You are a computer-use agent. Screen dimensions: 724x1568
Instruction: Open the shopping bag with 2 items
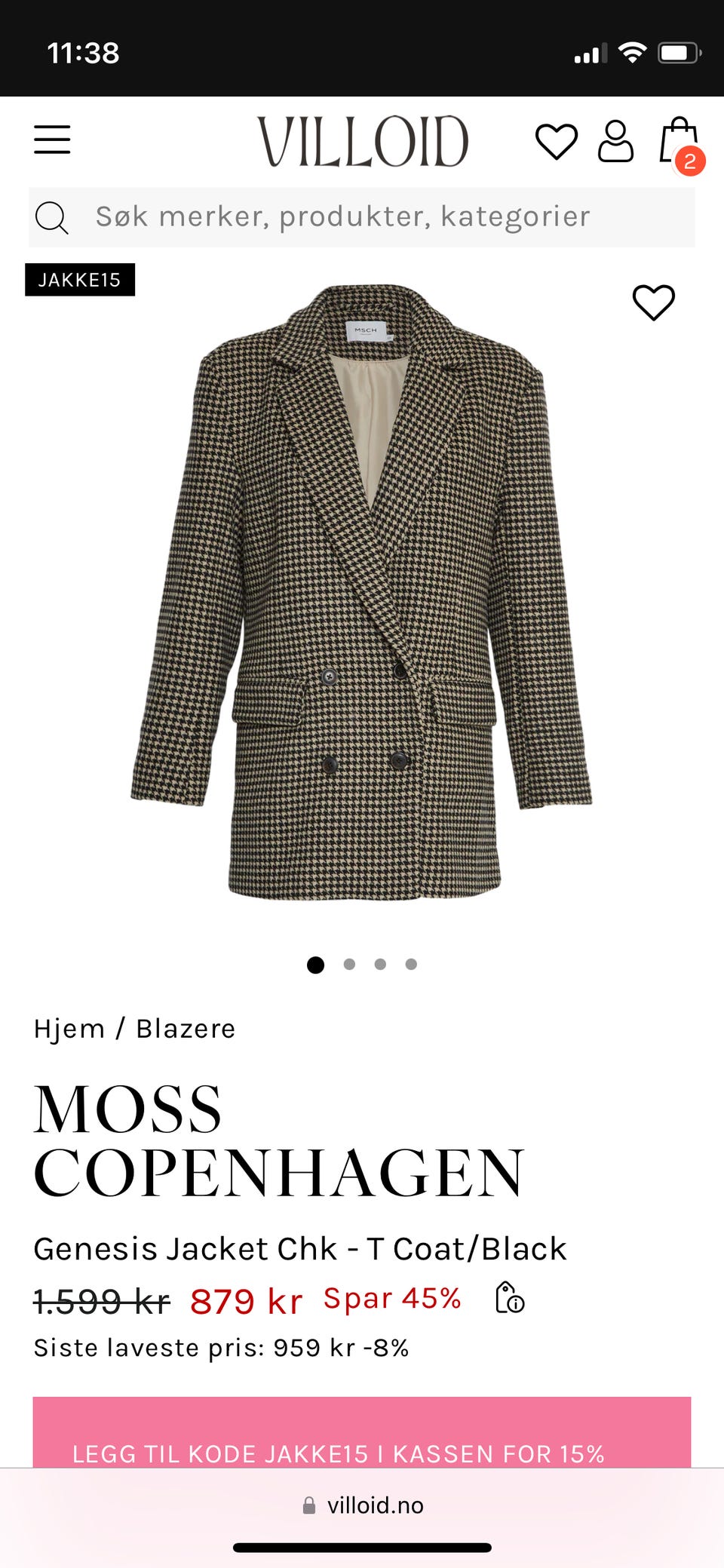click(680, 143)
